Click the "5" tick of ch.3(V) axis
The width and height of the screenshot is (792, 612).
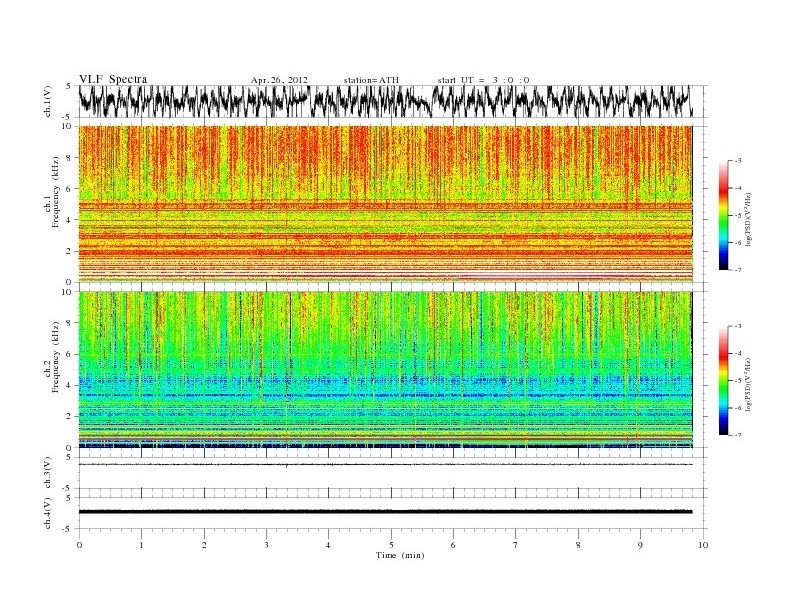69,457
